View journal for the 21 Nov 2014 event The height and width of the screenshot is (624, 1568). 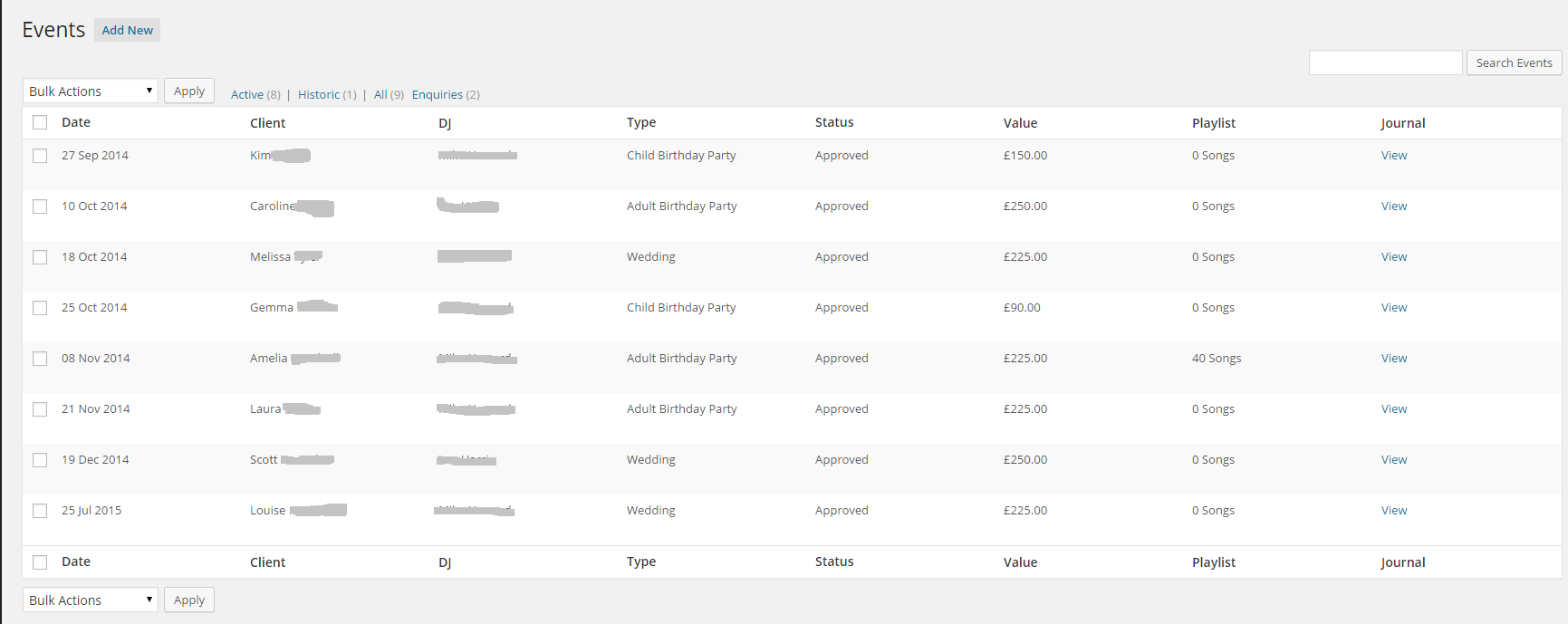pos(1393,409)
